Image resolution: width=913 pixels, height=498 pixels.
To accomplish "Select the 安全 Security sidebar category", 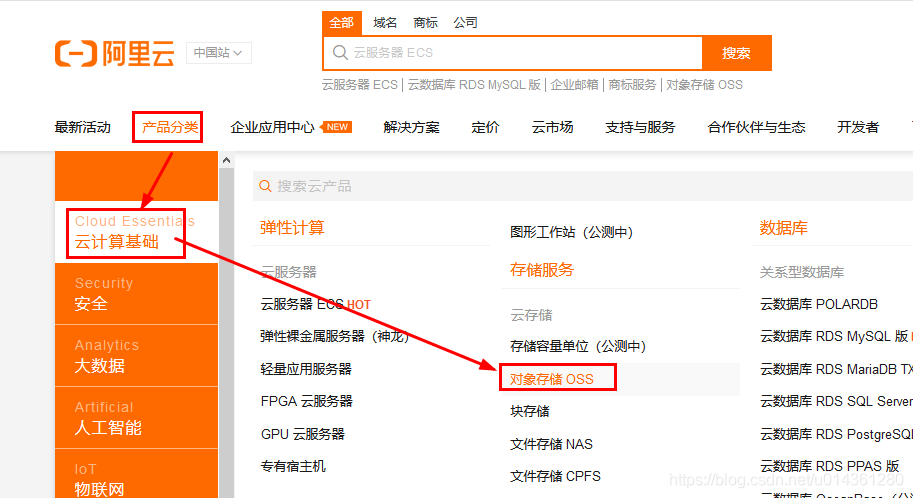I will 136,294.
